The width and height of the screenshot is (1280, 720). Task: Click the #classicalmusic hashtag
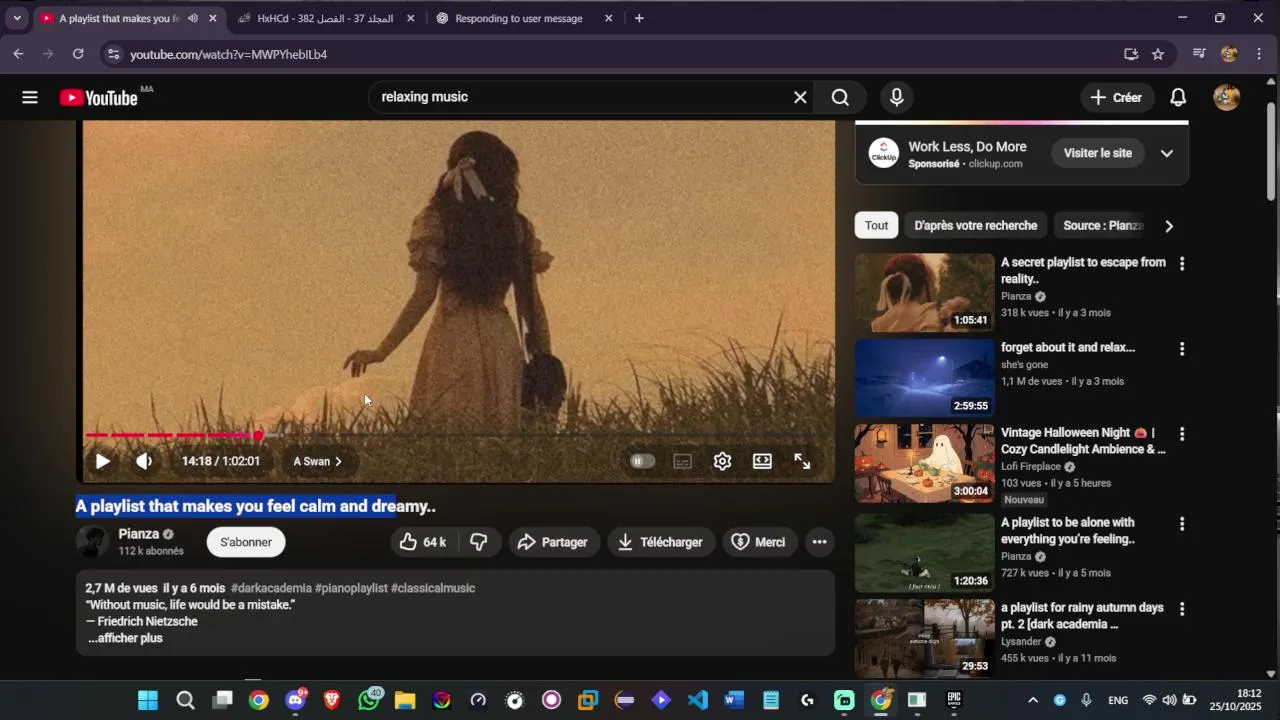pos(433,588)
